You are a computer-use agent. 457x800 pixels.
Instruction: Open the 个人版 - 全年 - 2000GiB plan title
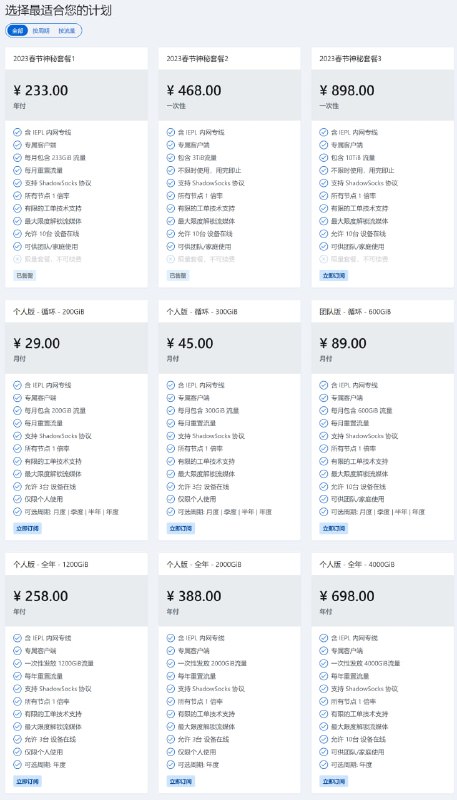204,565
